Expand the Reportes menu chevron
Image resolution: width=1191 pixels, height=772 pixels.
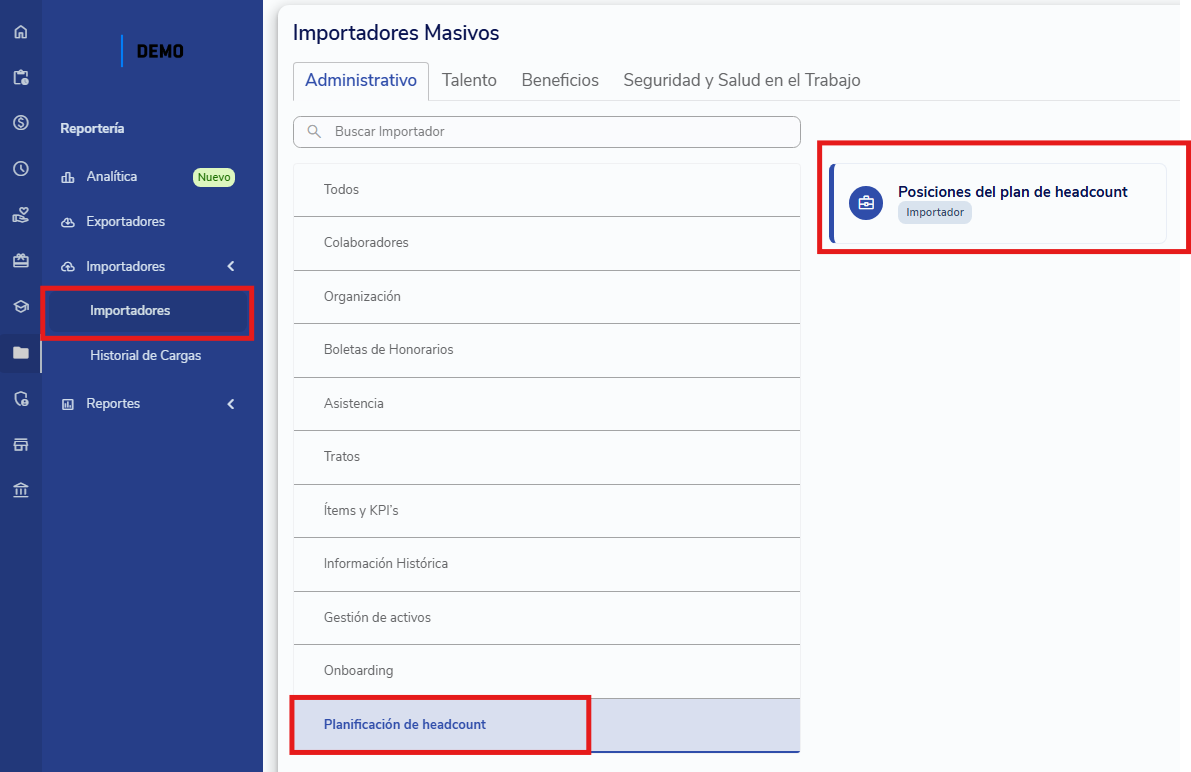click(231, 403)
